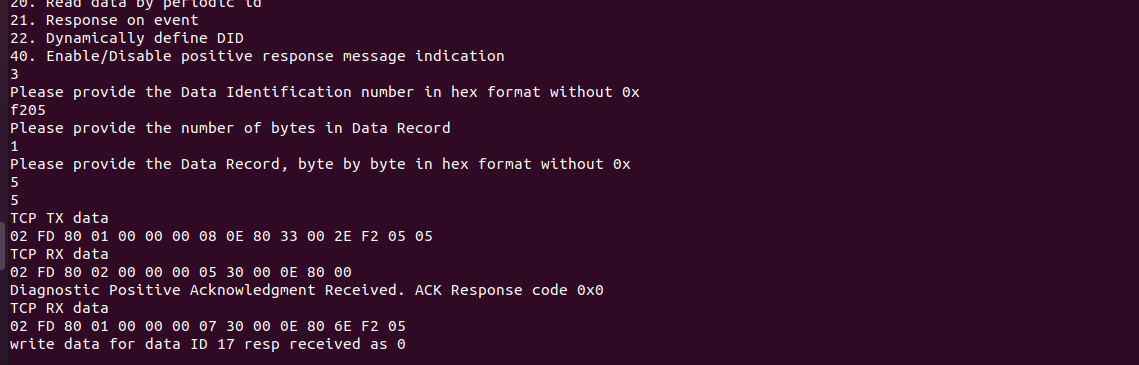Click the '6E' positive response byte
Image resolution: width=1139 pixels, height=365 pixels.
(342, 326)
